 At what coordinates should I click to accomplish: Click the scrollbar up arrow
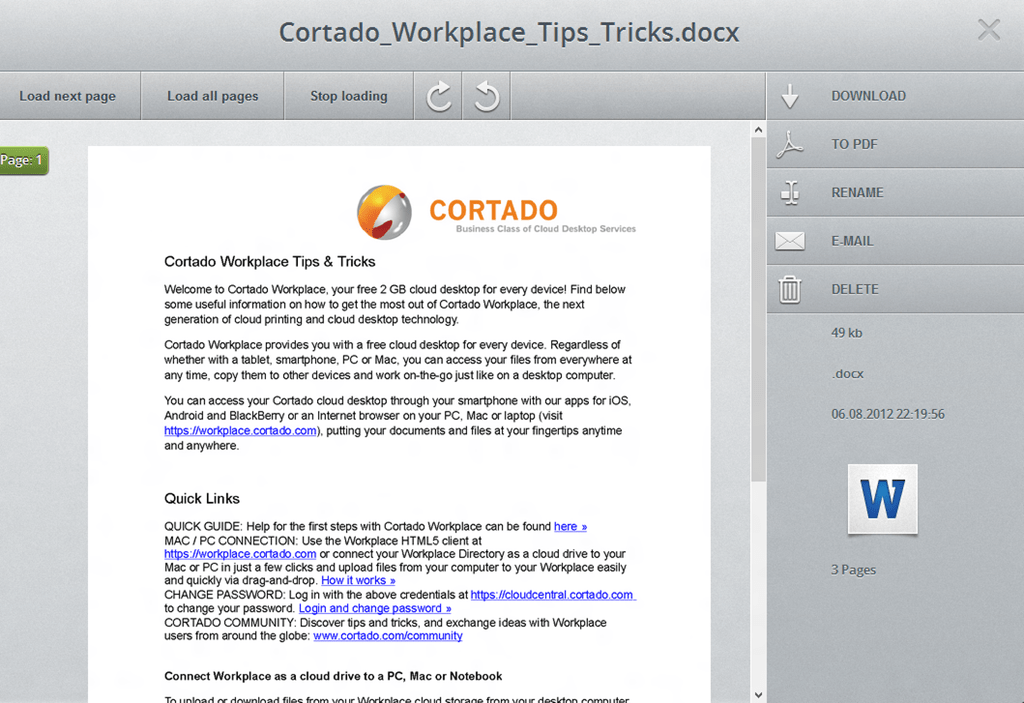[758, 129]
